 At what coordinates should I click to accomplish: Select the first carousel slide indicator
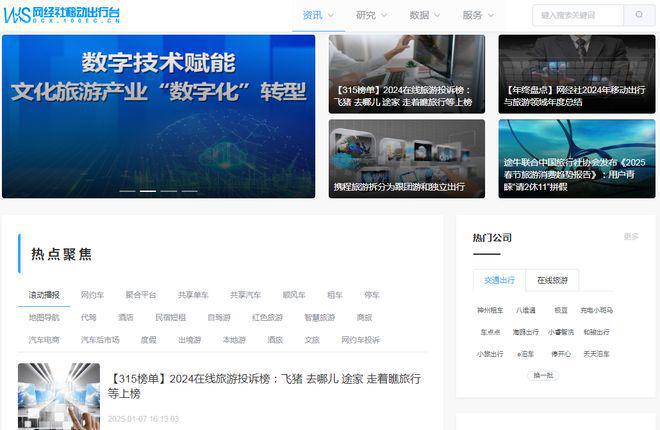[128, 191]
